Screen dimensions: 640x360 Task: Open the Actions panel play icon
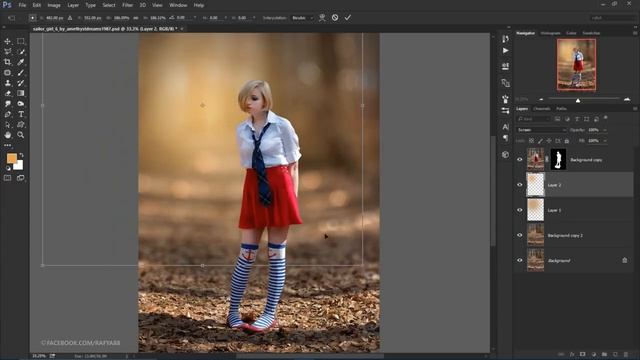click(505, 51)
